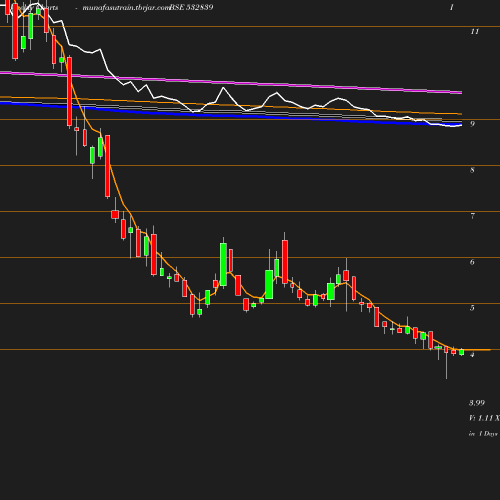This screenshot has width=500, height=500.
Task: Click the price axis label 5
Action: click(x=472, y=308)
